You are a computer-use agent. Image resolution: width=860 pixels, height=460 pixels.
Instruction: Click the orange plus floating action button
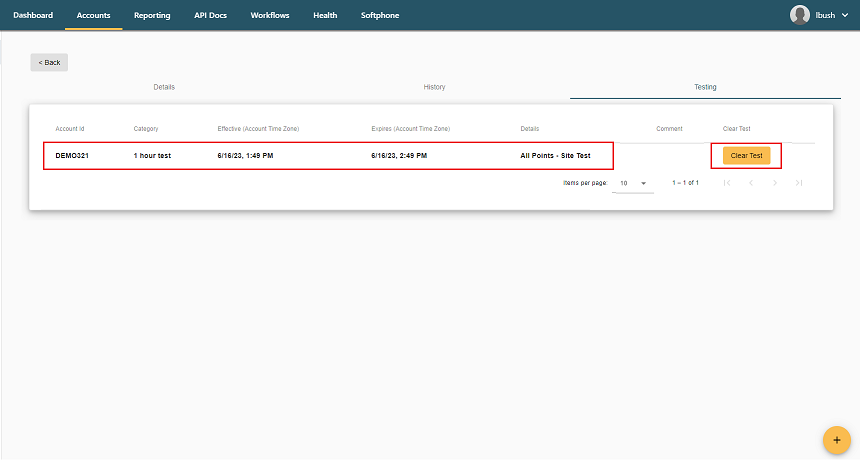pyautogui.click(x=836, y=440)
